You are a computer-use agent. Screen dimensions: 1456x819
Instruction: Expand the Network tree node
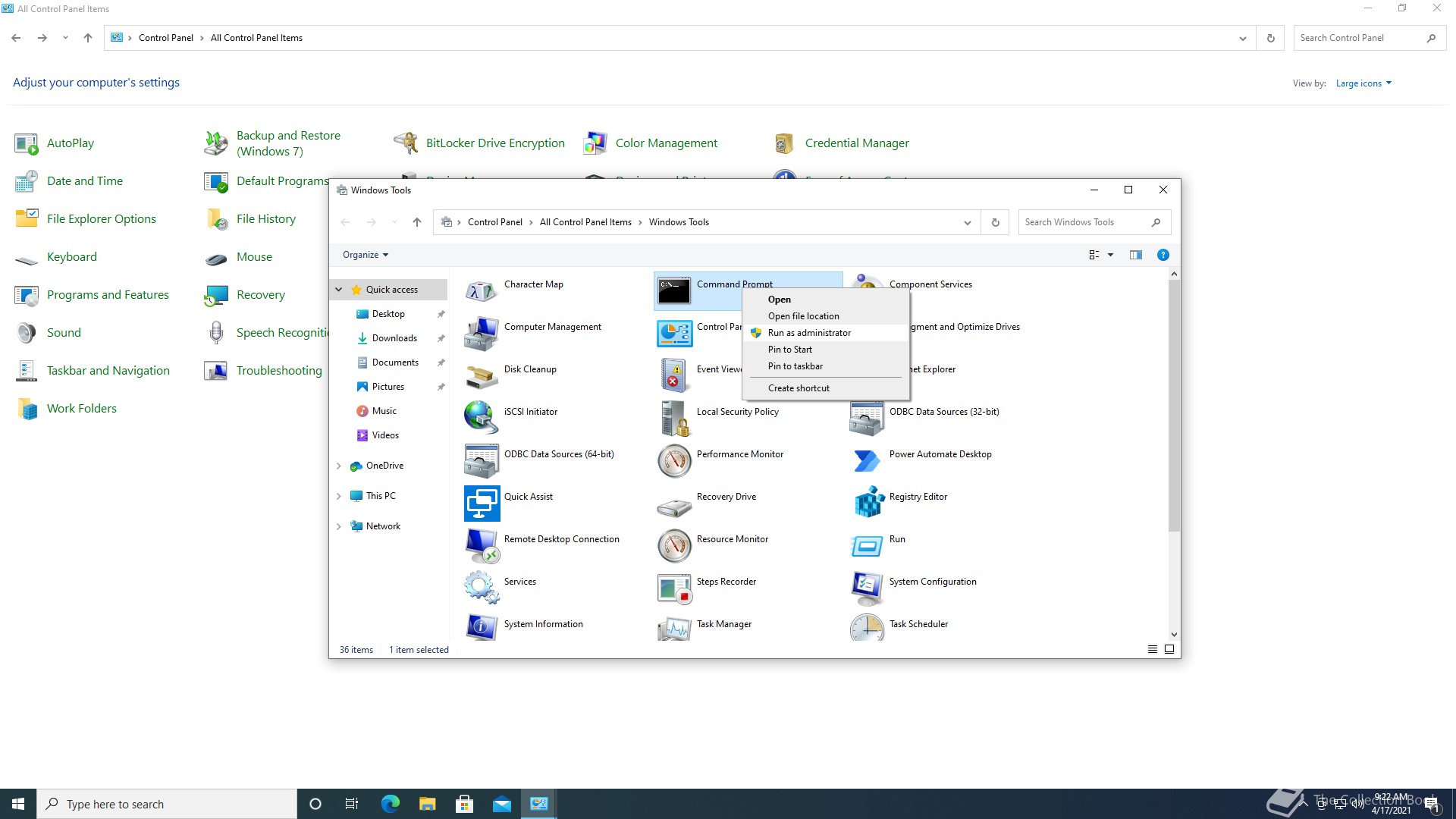(339, 526)
